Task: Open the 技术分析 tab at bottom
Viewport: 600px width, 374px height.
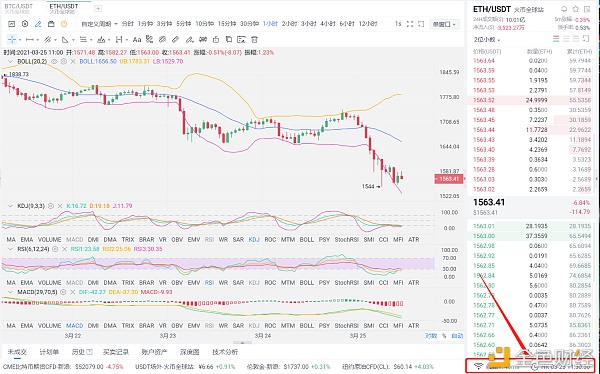Action: pyautogui.click(x=225, y=352)
